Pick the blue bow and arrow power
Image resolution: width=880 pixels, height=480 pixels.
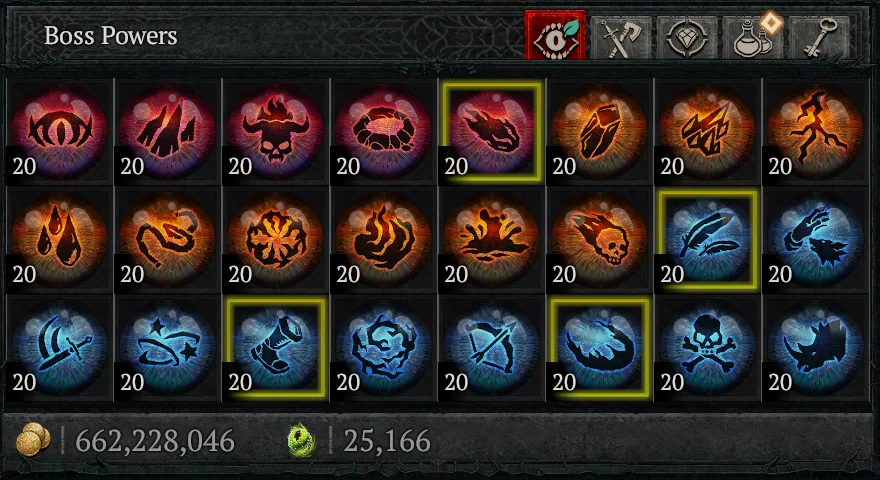click(x=492, y=348)
